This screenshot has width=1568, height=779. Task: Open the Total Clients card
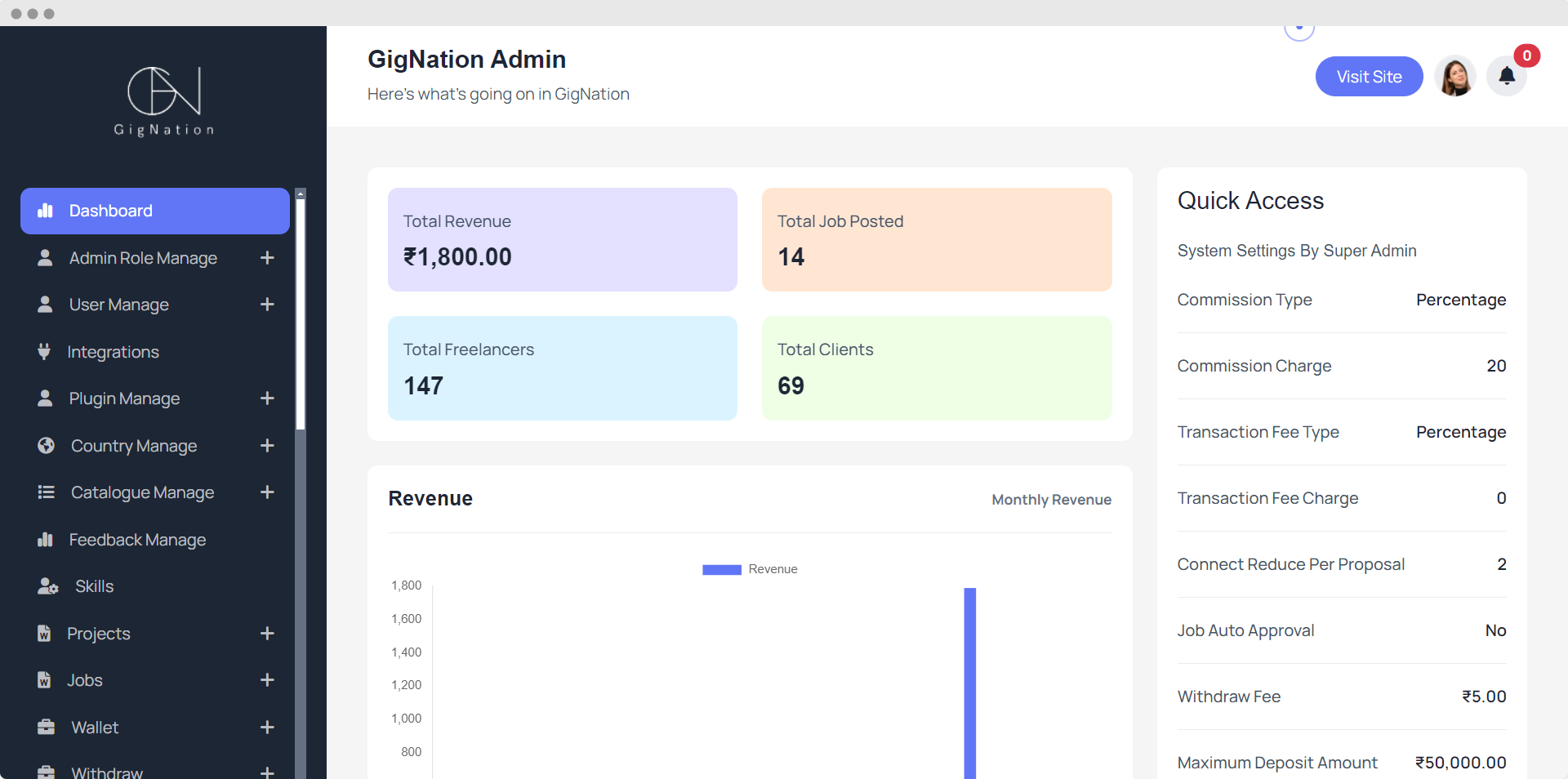click(x=937, y=368)
